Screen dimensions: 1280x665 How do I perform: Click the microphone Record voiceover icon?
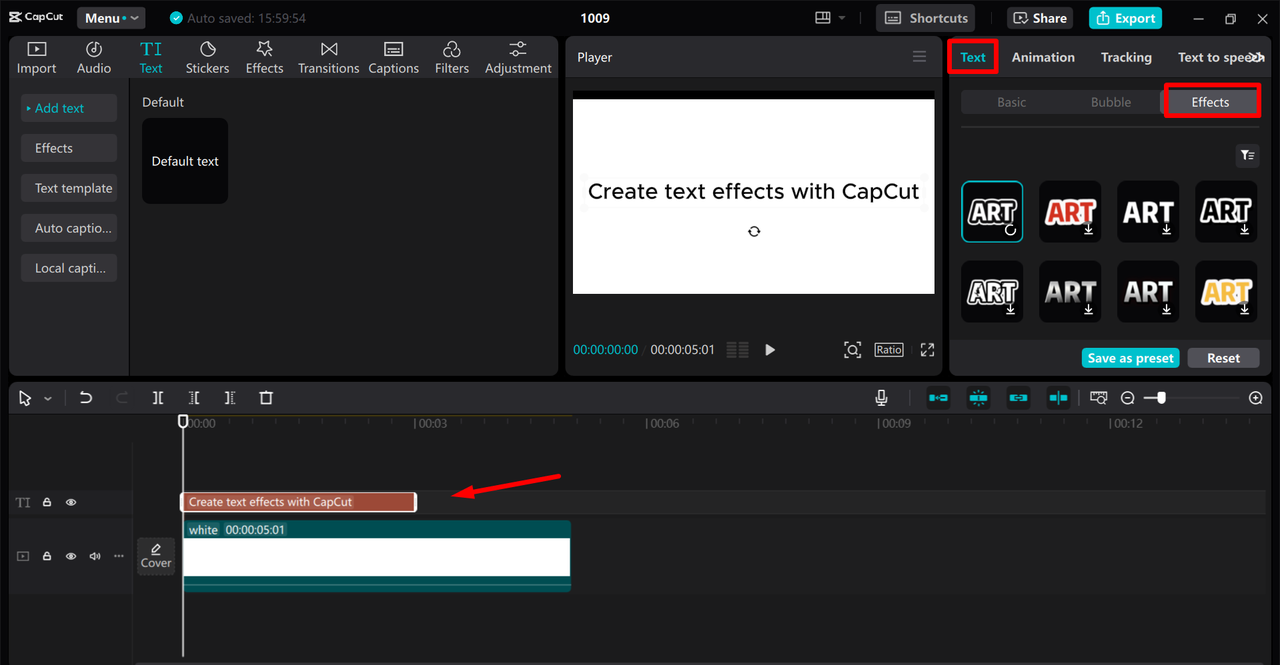881,398
